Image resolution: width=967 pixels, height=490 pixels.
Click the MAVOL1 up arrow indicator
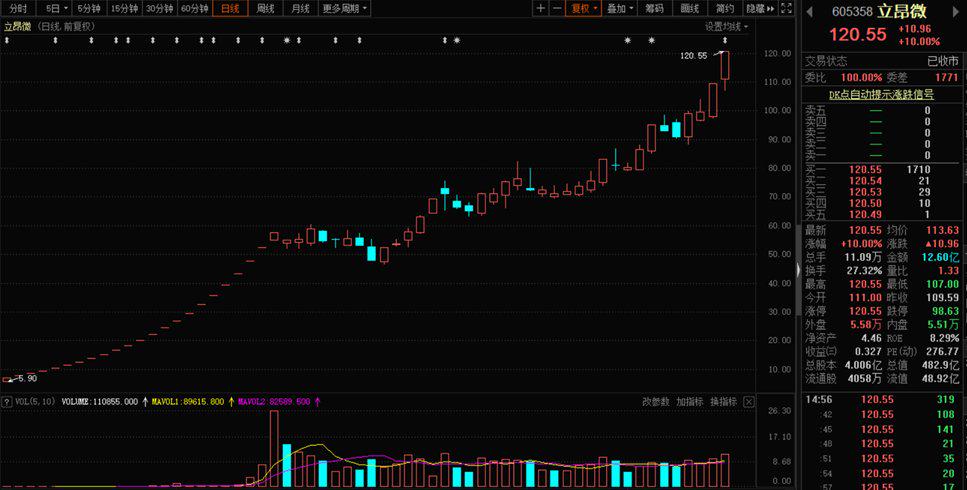231,402
